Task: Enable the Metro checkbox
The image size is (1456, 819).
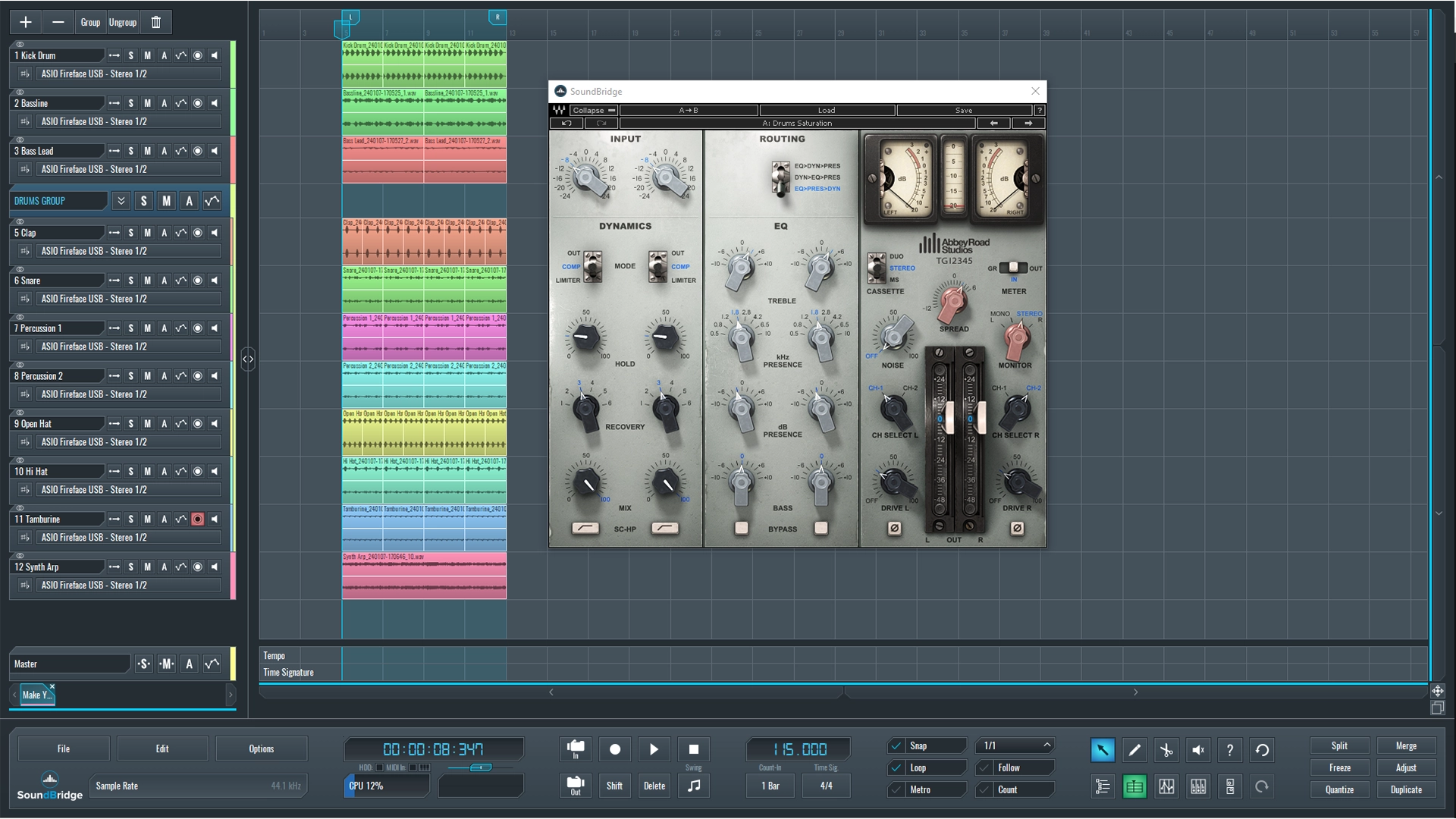Action: [897, 790]
